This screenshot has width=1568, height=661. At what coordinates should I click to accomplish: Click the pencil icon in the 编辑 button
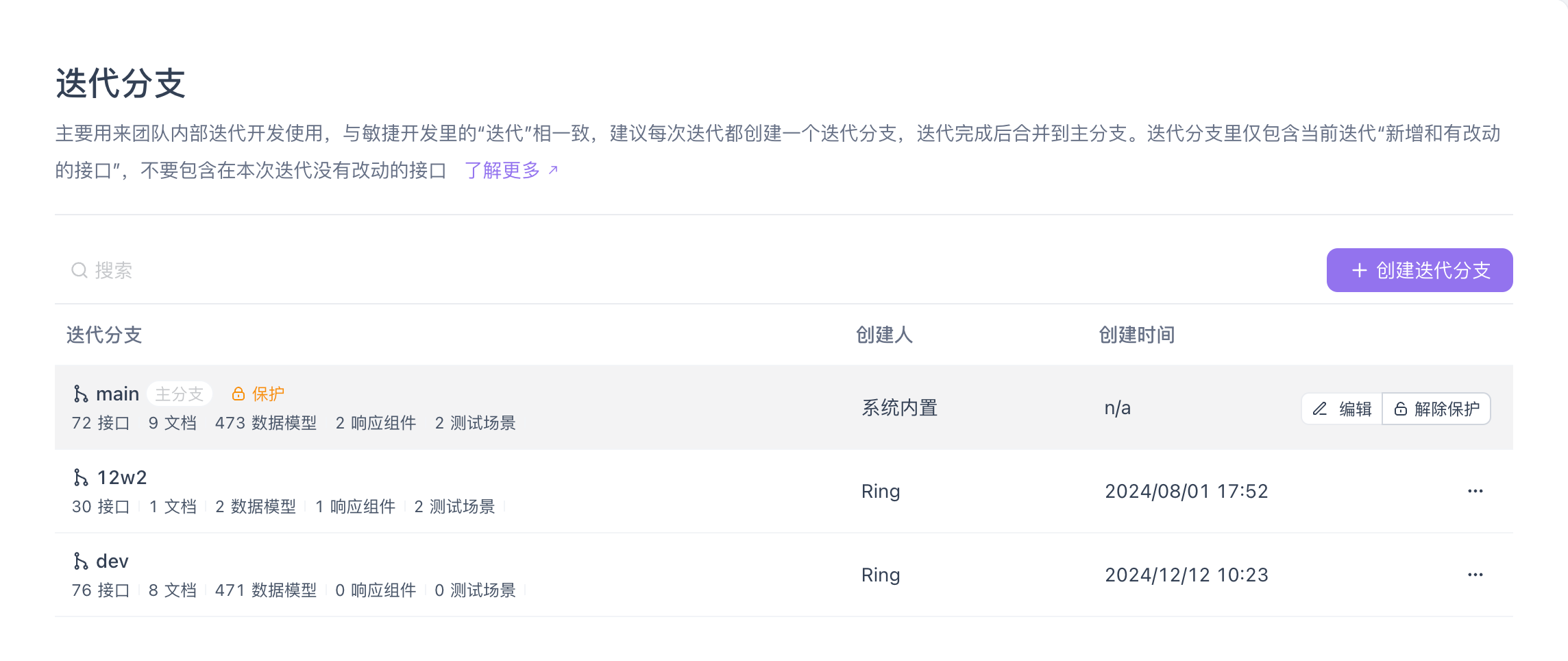1319,408
